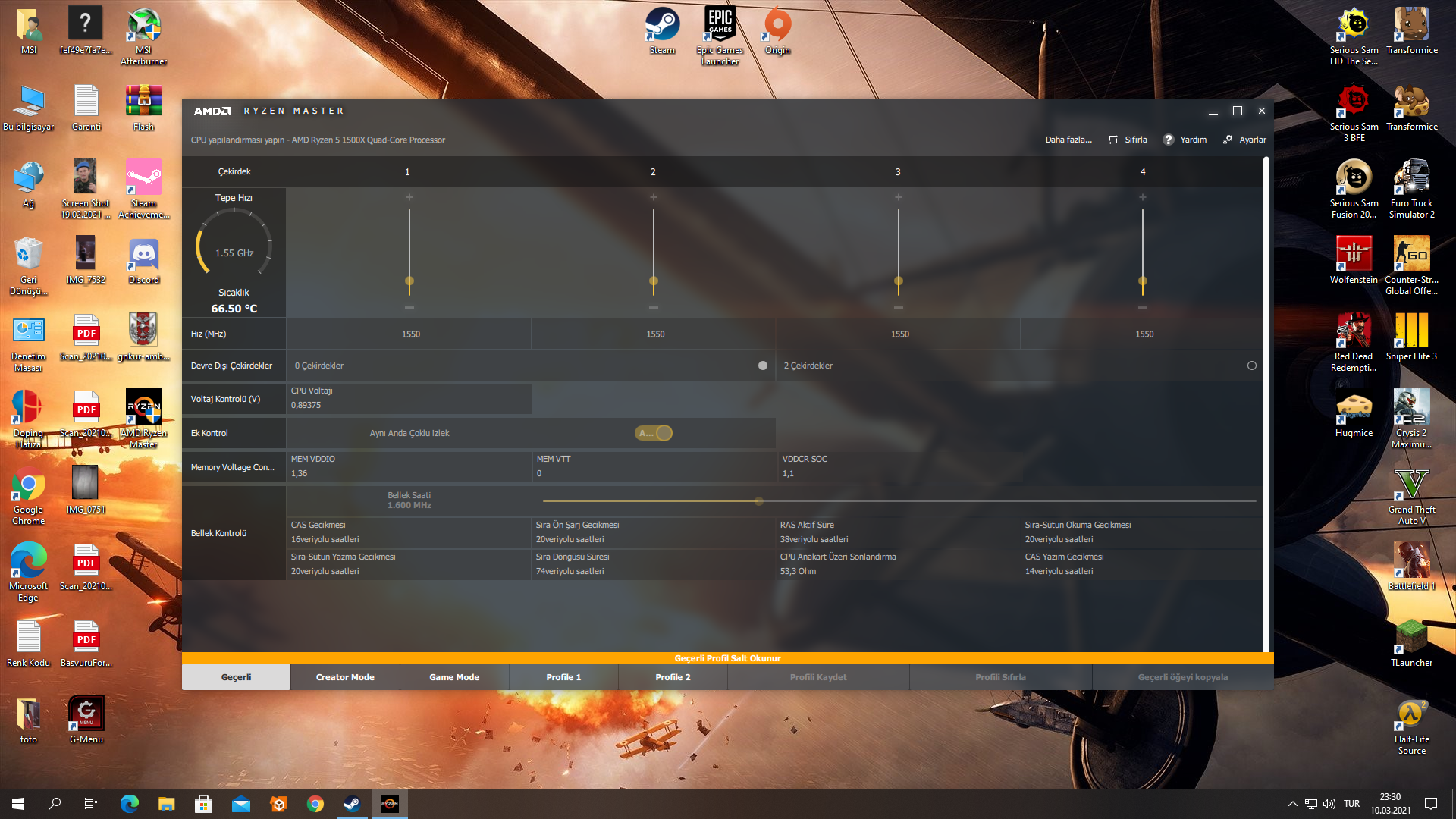1456x819 pixels.
Task: Switch to Creator Mode tab
Action: (x=345, y=677)
